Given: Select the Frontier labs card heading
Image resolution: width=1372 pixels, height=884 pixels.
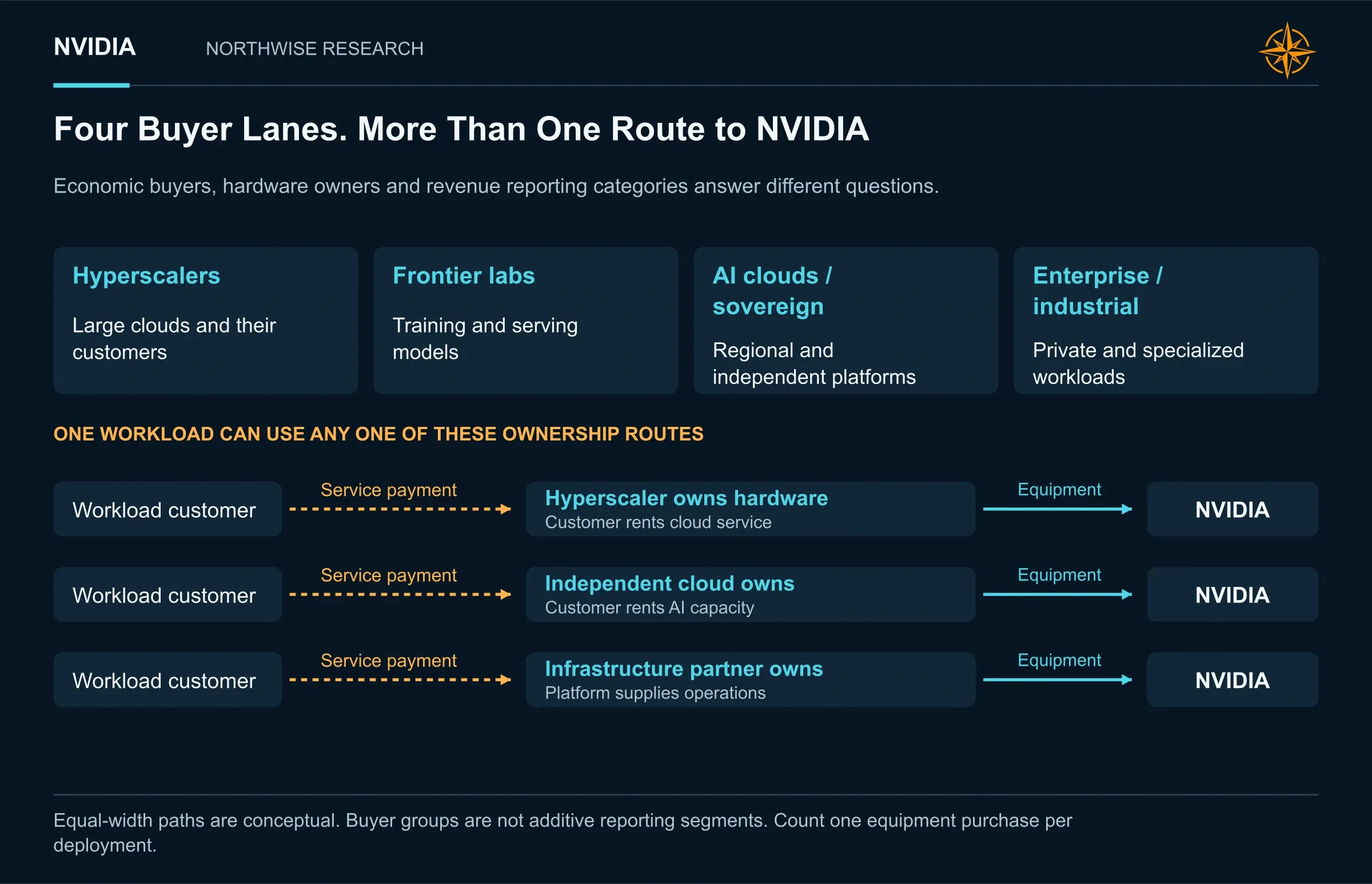Looking at the screenshot, I should [x=464, y=275].
